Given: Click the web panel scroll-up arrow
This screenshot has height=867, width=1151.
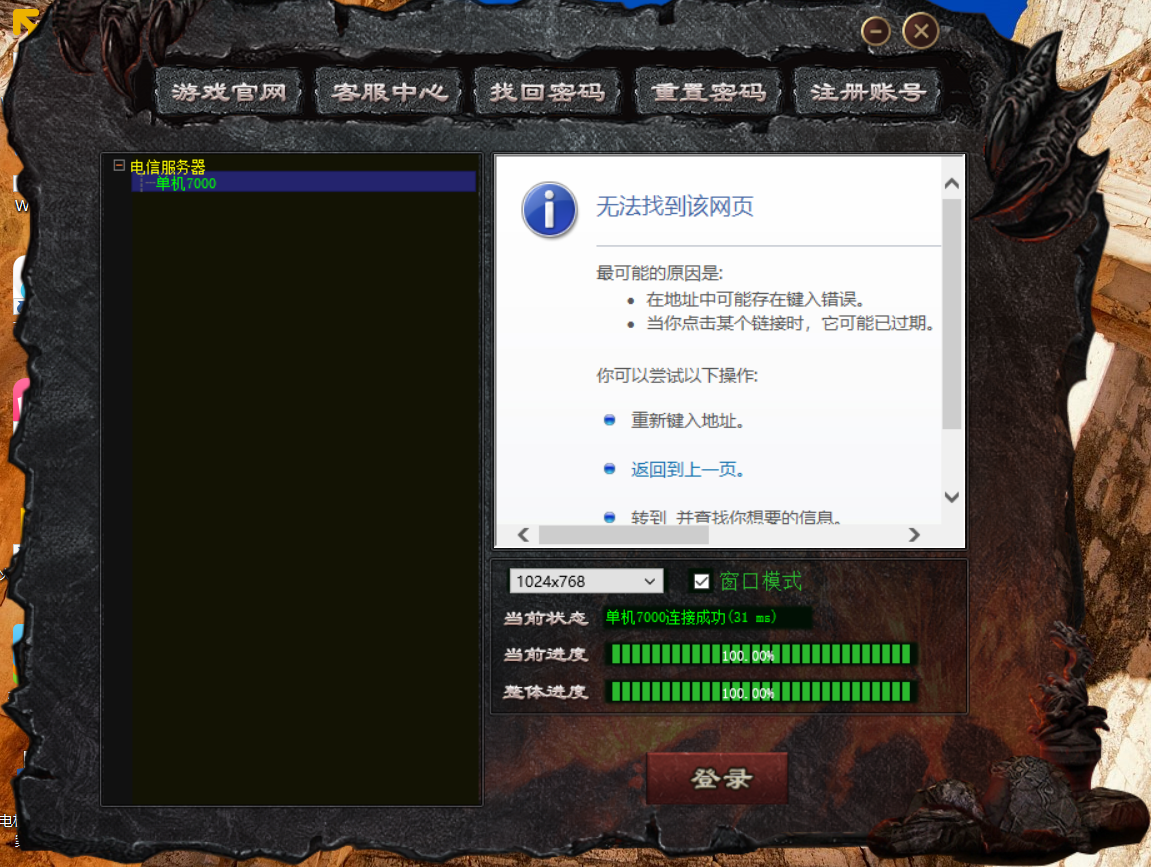Looking at the screenshot, I should point(951,184).
